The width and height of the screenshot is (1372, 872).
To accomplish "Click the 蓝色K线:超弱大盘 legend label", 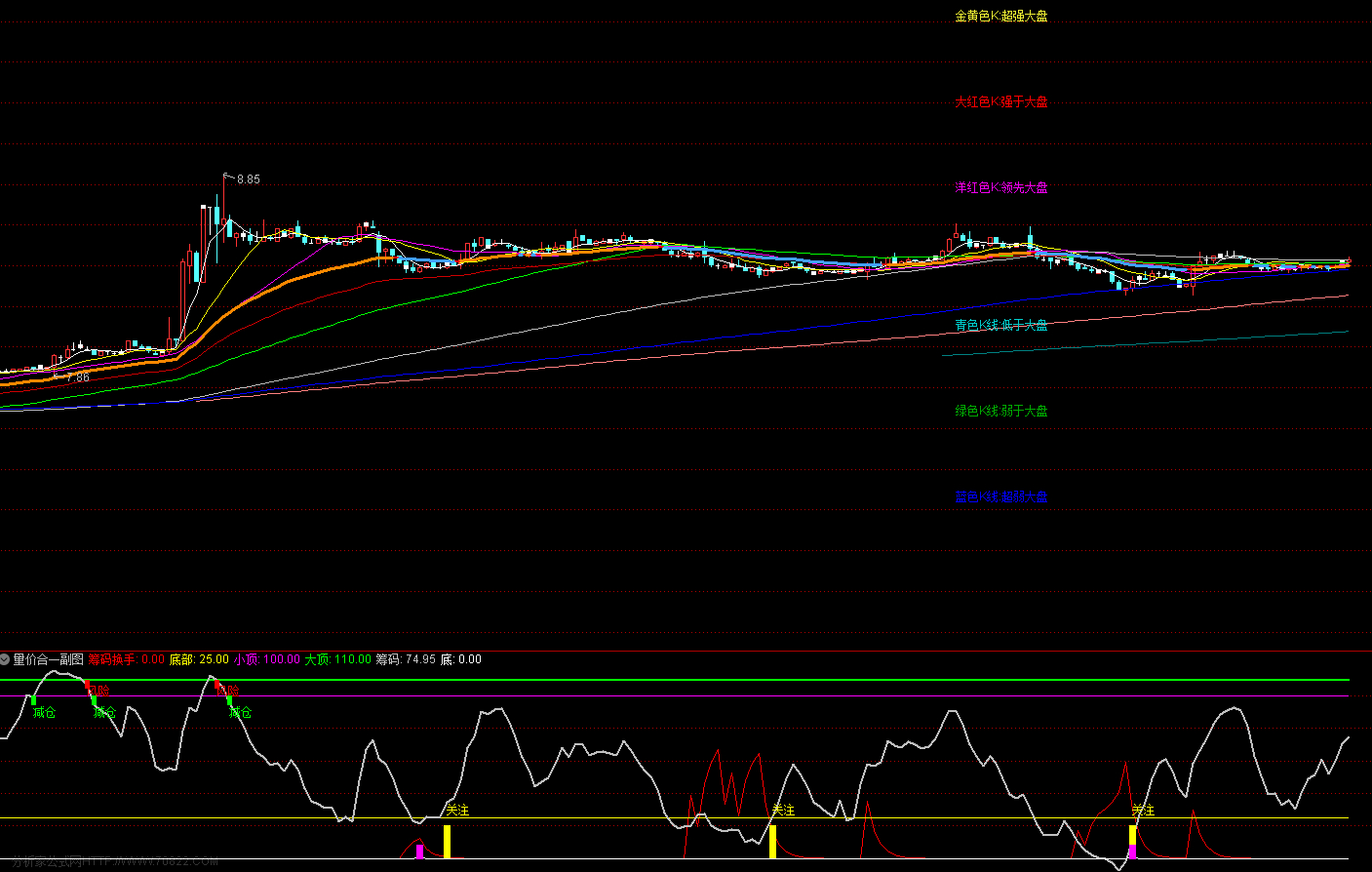I will click(x=1001, y=496).
